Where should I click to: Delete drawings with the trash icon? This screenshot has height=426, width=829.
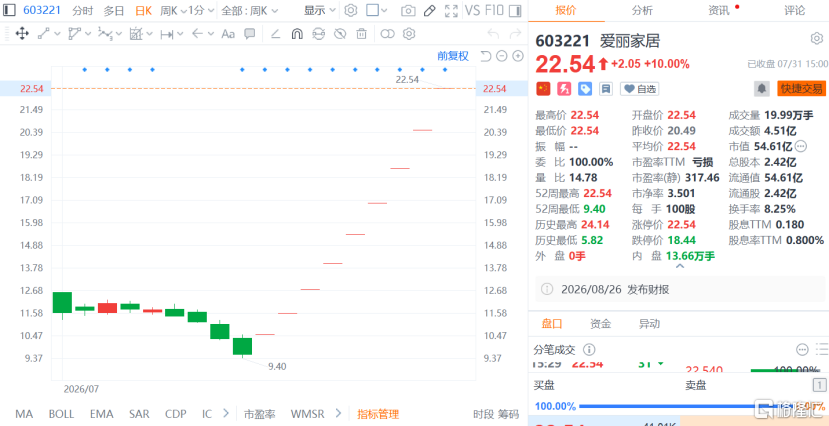[x=361, y=34]
